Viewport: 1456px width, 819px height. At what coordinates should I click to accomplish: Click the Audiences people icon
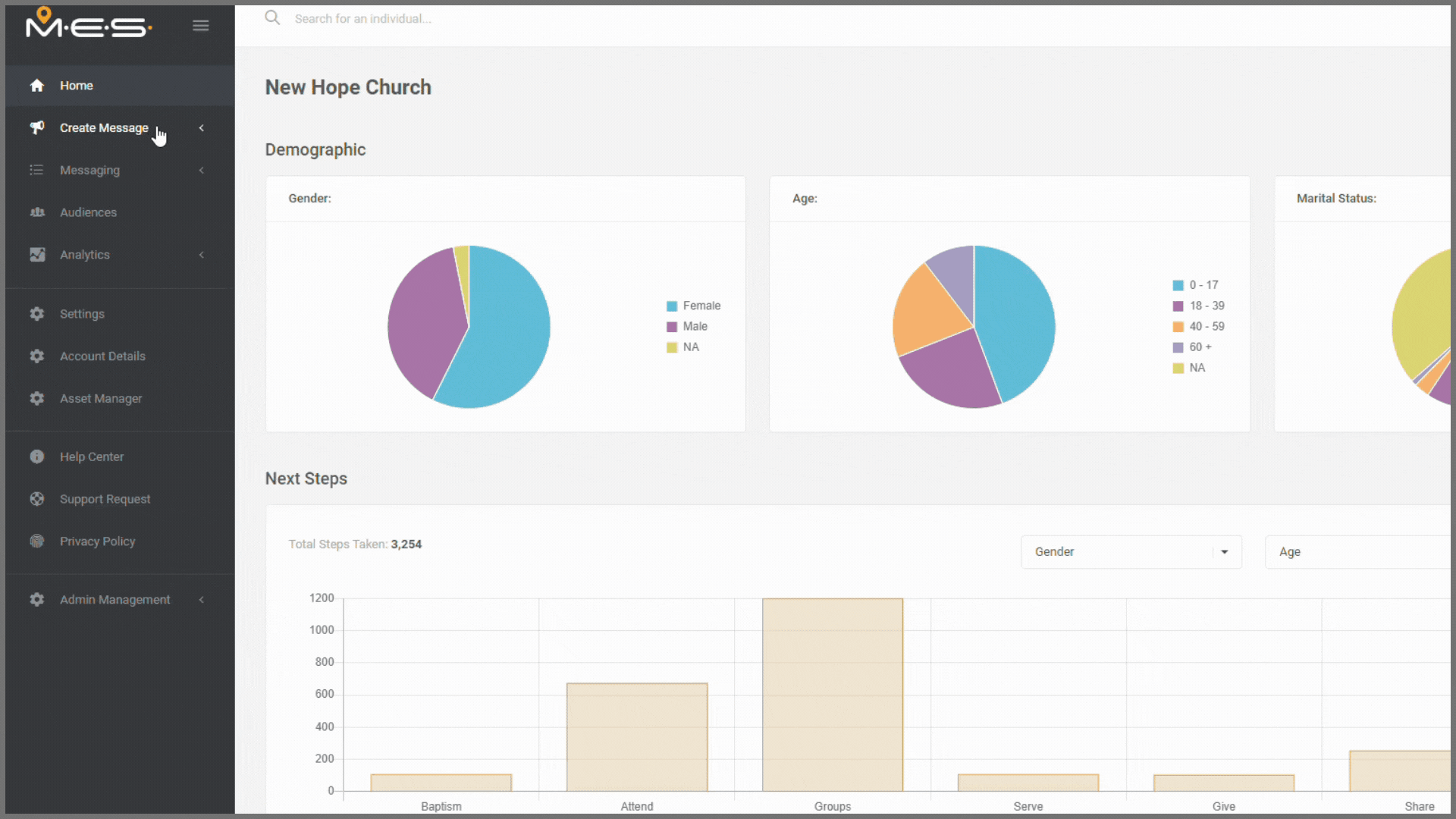[37, 212]
